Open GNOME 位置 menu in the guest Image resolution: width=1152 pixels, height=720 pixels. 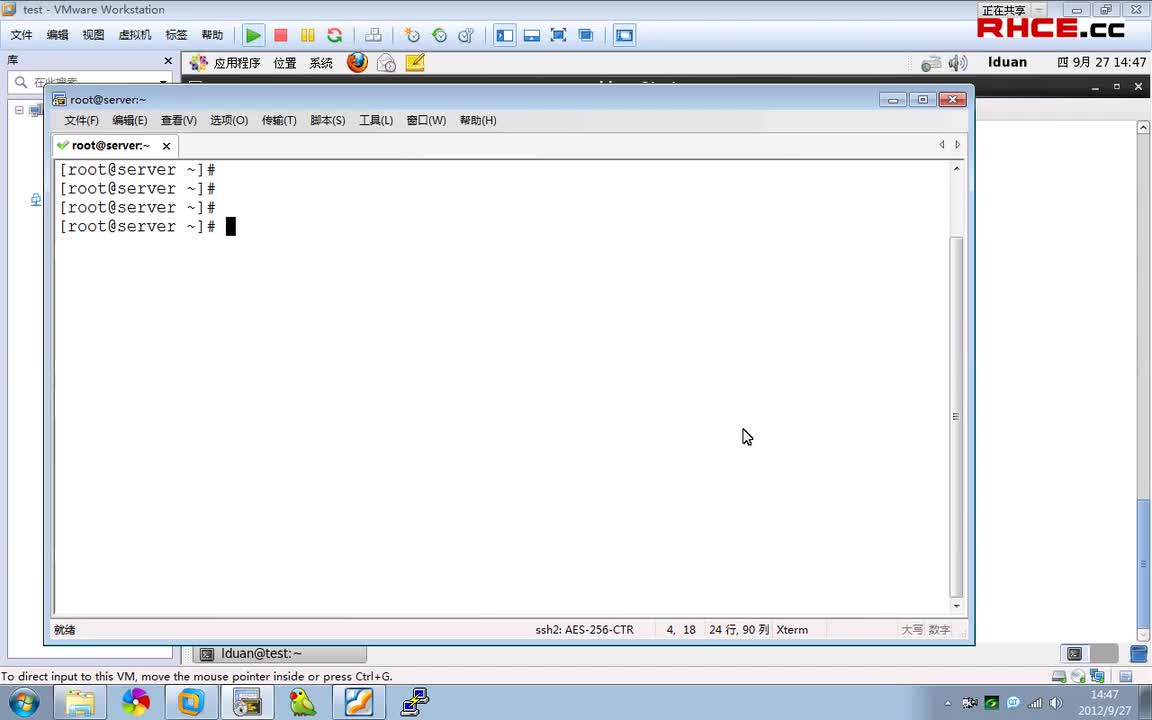tap(284, 63)
